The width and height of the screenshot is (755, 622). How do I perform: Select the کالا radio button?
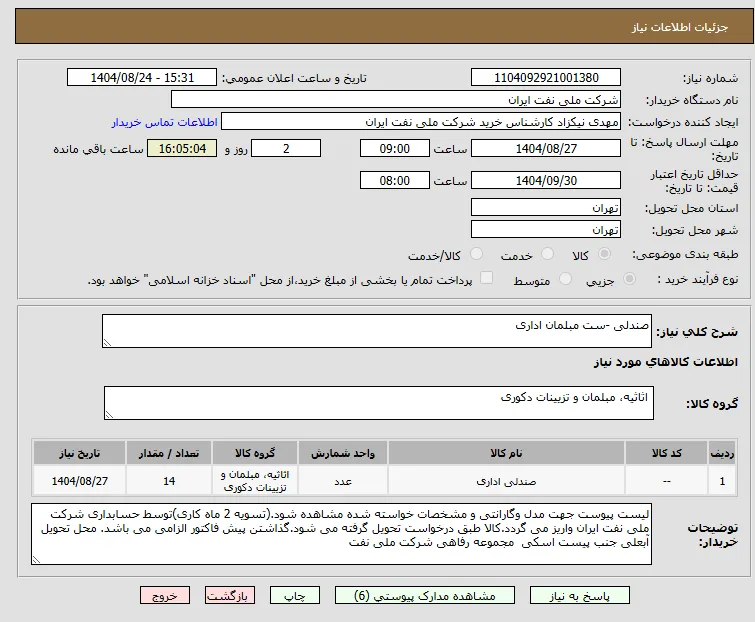(604, 254)
